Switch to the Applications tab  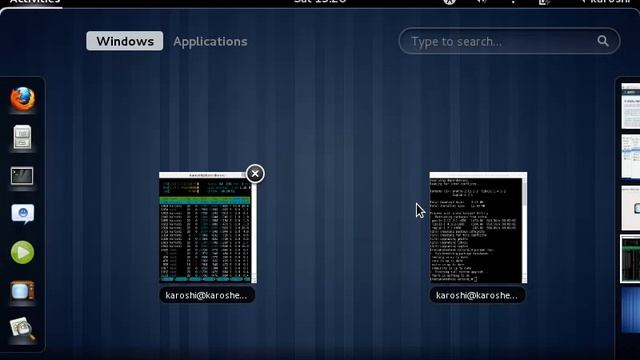click(210, 41)
